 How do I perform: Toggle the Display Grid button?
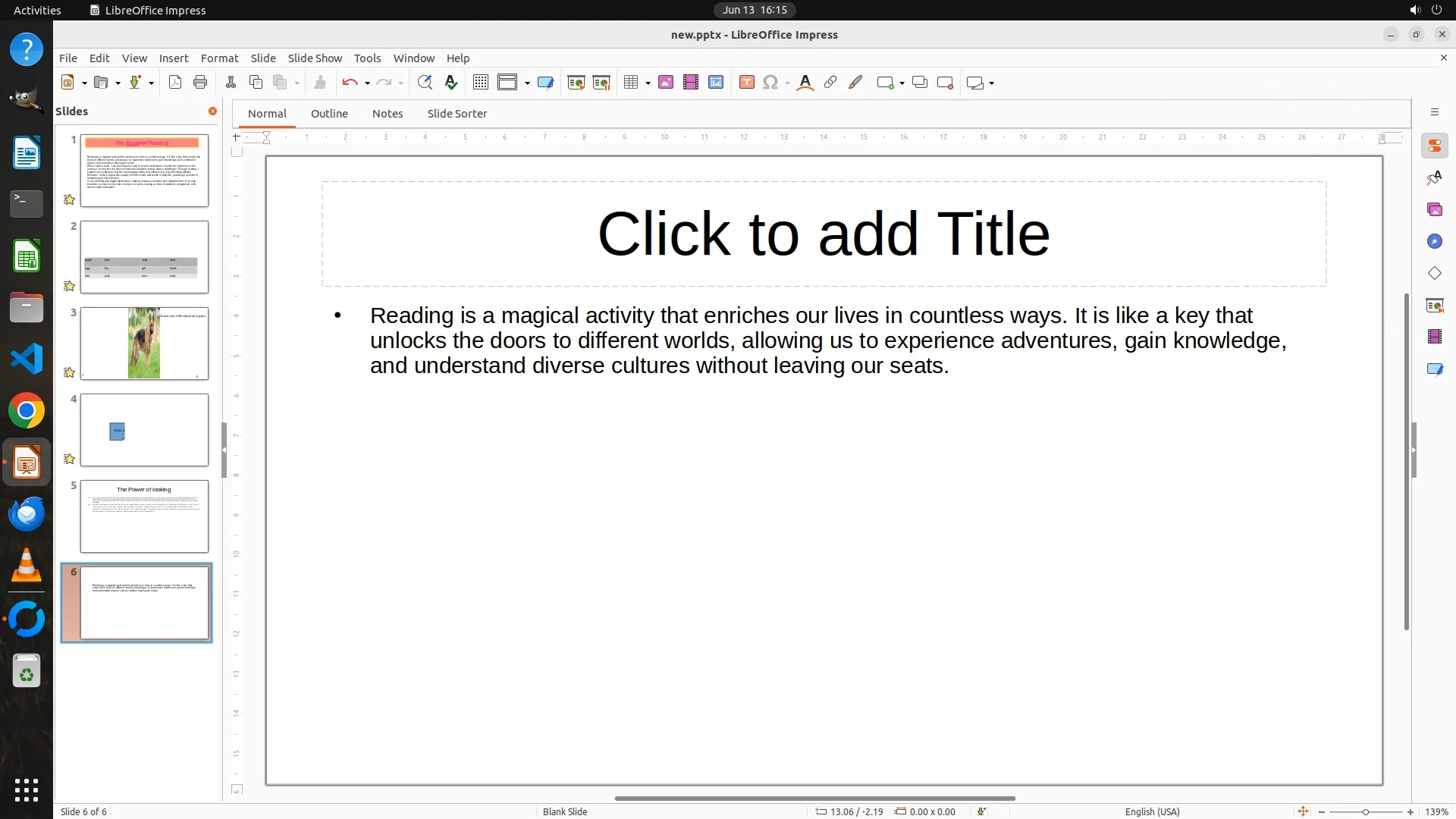481,83
